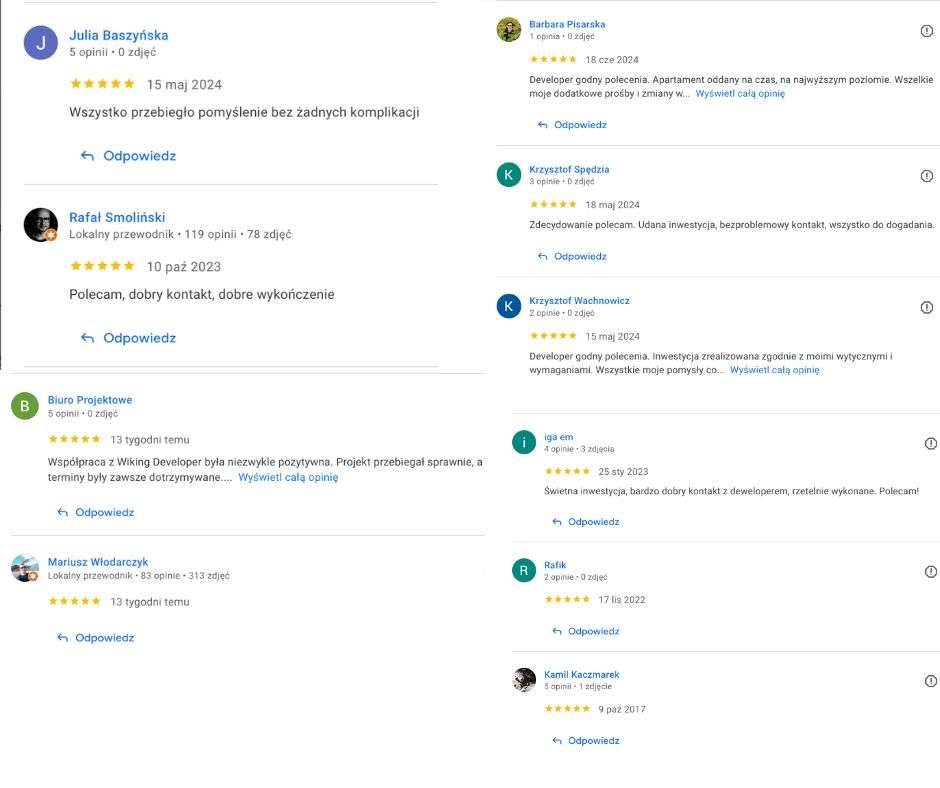The width and height of the screenshot is (940, 788).
Task: Reply to Rafał Smoliński's review
Action: point(128,338)
